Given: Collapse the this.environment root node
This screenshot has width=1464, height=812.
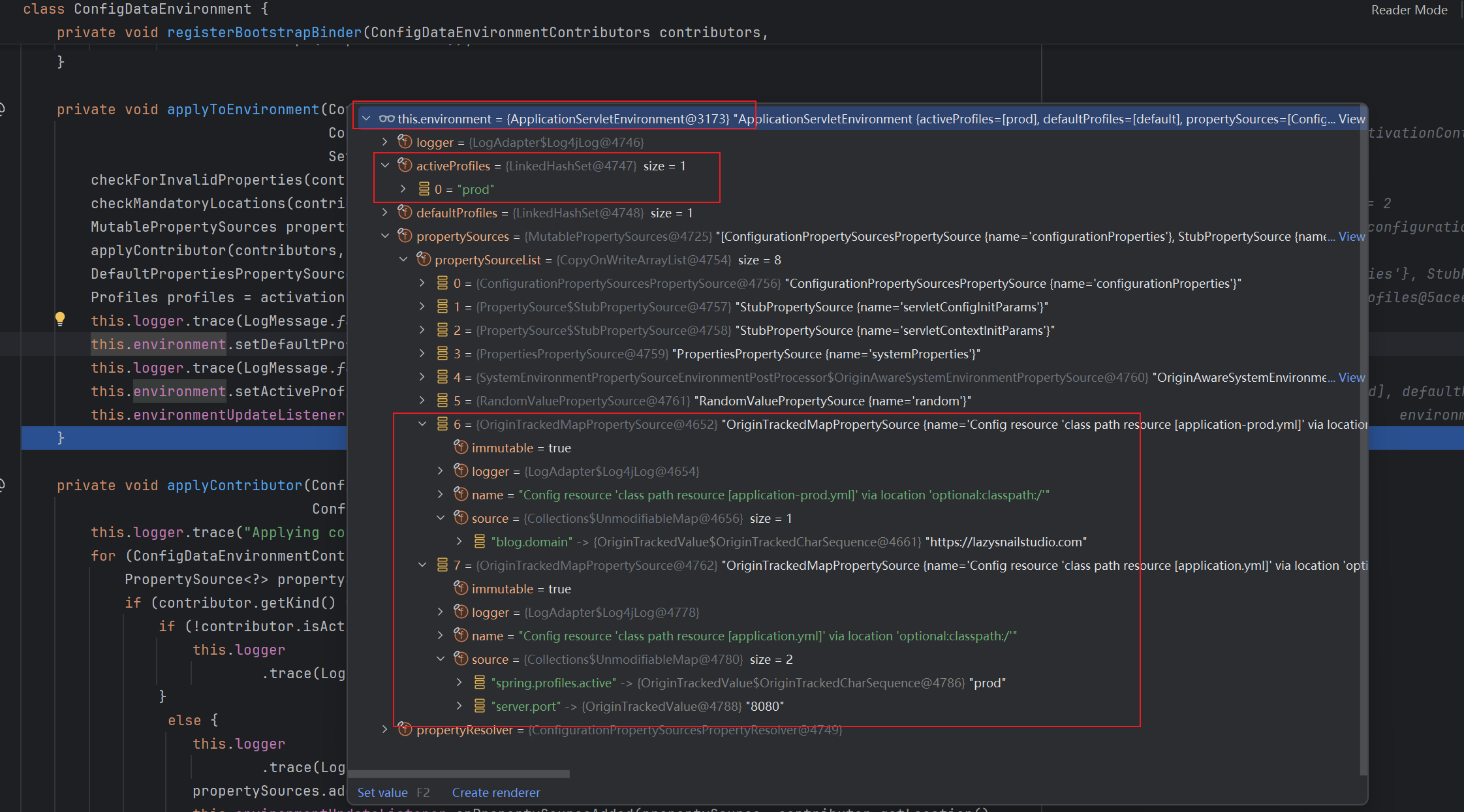Looking at the screenshot, I should [366, 119].
